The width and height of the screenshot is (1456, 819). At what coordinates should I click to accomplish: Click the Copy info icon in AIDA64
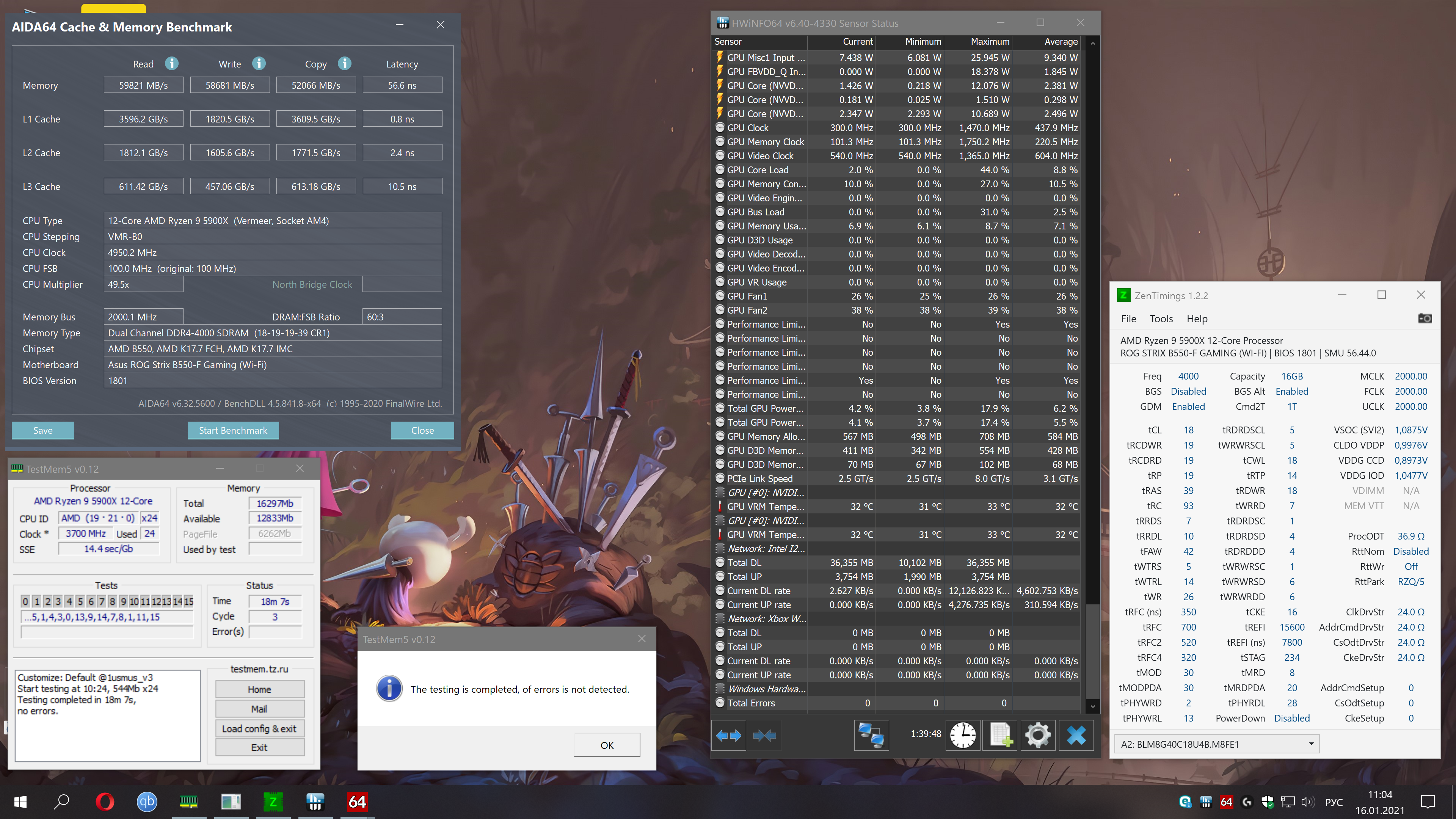(344, 63)
